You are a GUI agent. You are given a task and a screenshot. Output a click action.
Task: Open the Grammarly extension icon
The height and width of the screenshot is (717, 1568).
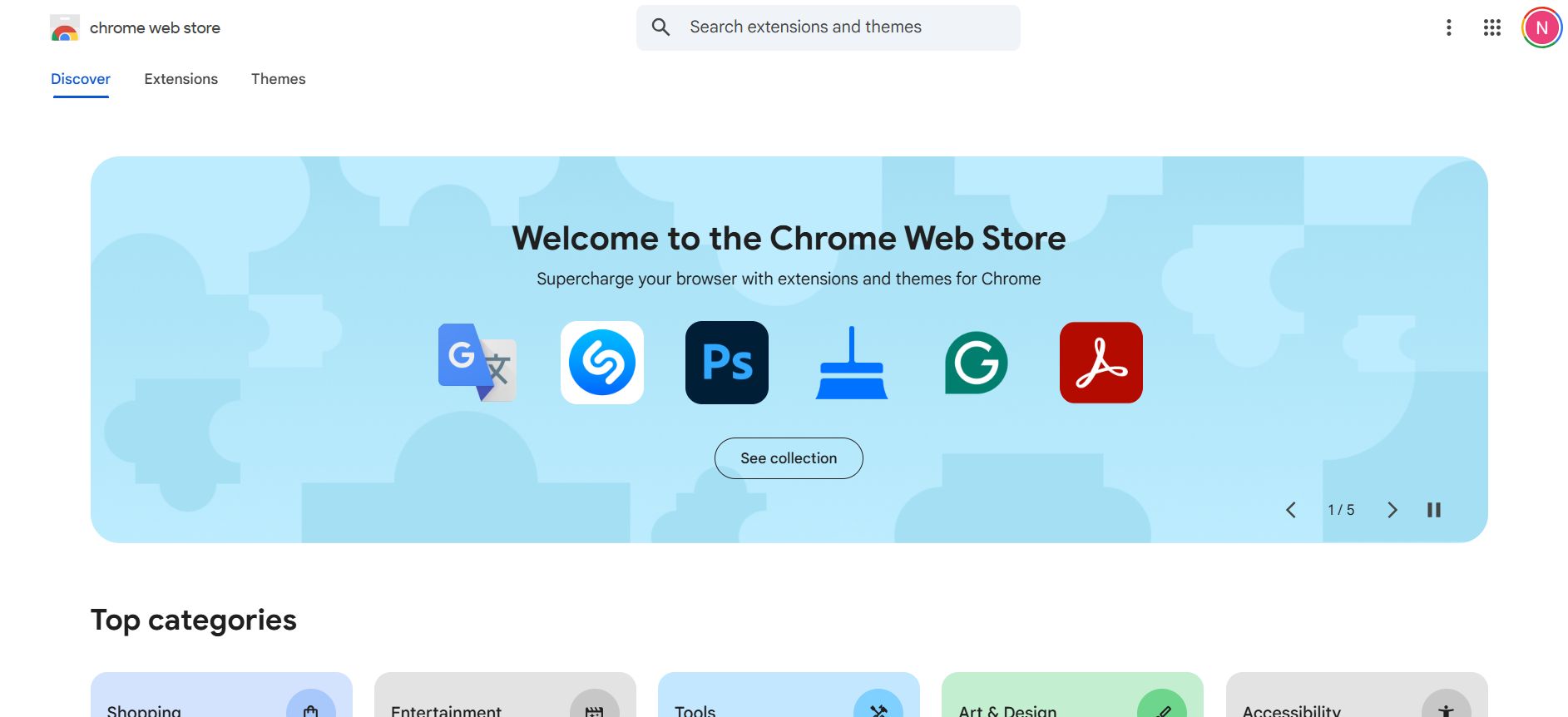point(977,363)
